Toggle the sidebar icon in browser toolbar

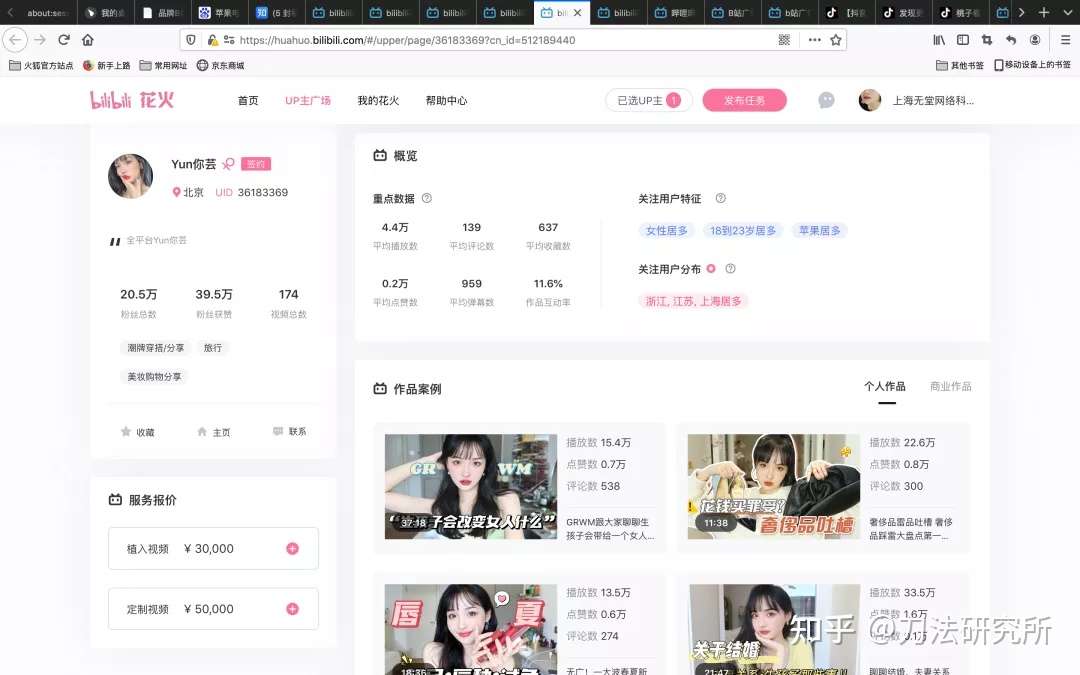tap(963, 40)
